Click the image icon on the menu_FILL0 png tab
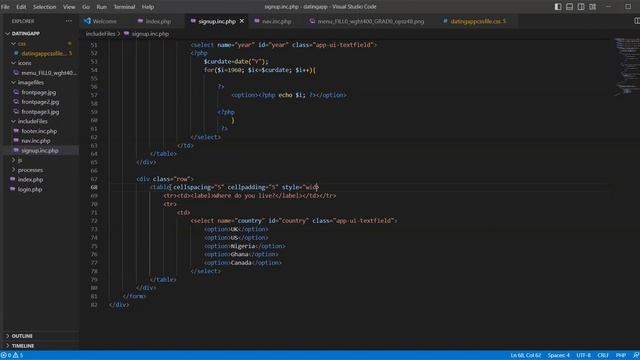The image size is (640, 360). click(312, 21)
